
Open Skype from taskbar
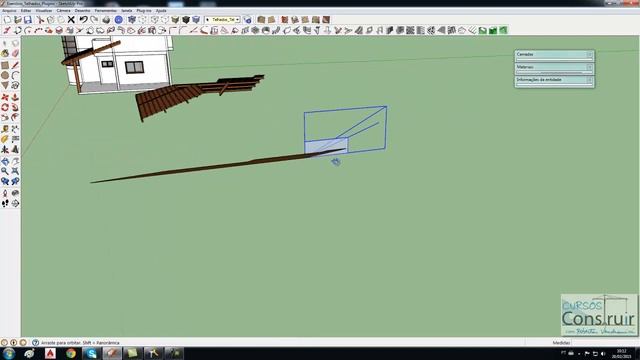point(91,353)
